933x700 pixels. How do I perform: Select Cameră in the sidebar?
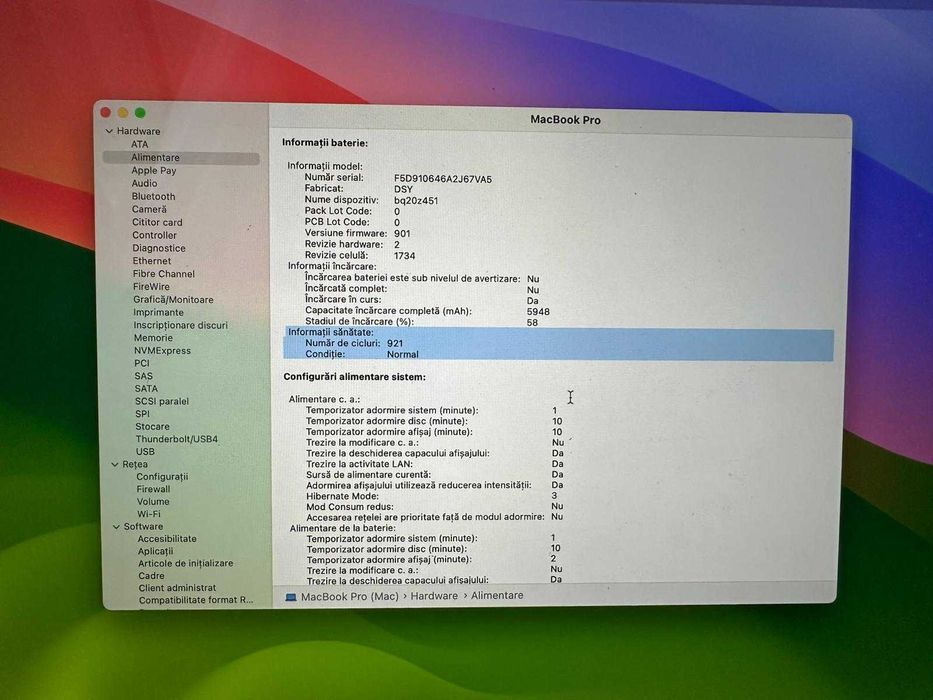149,210
